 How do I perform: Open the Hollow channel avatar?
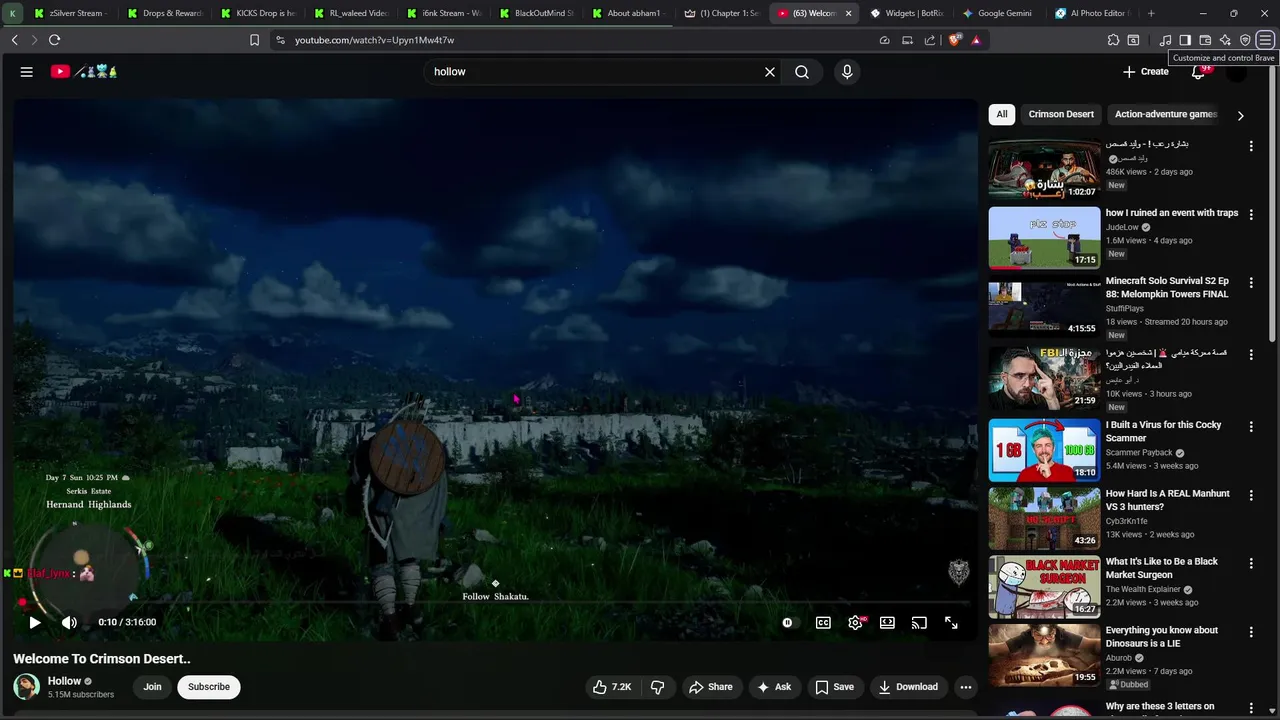[26, 687]
